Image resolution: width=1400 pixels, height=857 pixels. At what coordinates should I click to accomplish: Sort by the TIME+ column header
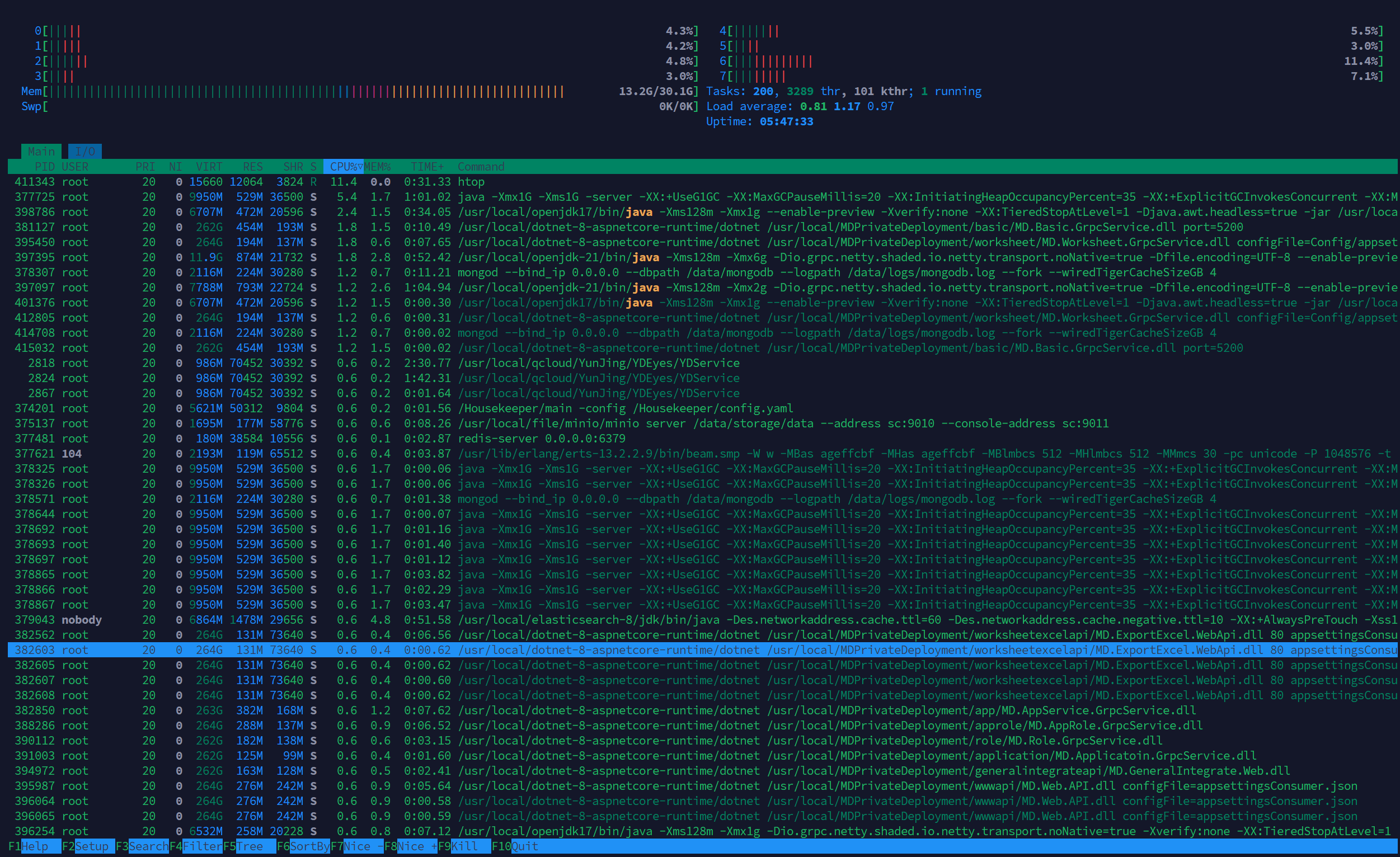tap(427, 167)
